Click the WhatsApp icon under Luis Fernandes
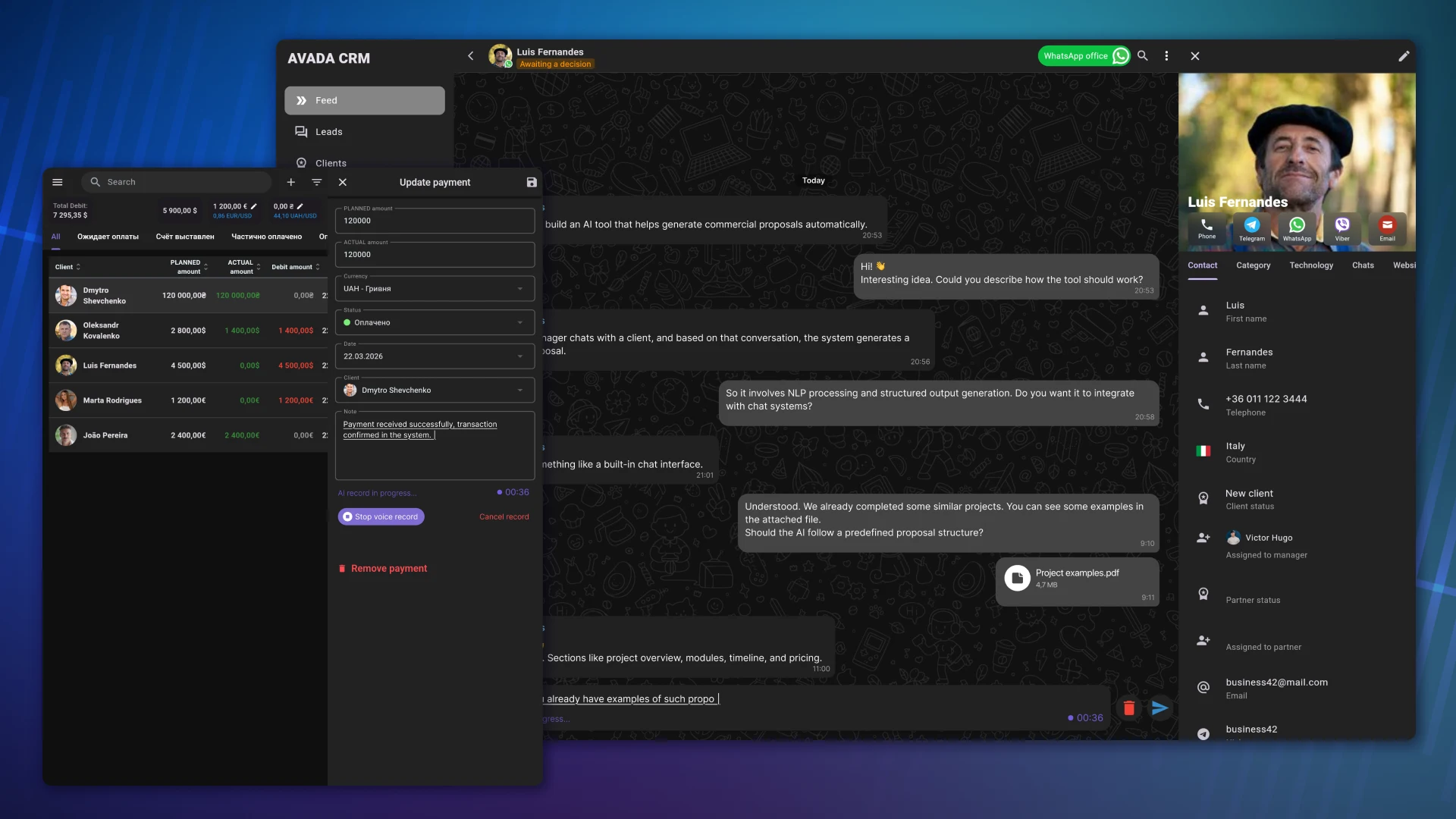The height and width of the screenshot is (819, 1456). pyautogui.click(x=1297, y=226)
